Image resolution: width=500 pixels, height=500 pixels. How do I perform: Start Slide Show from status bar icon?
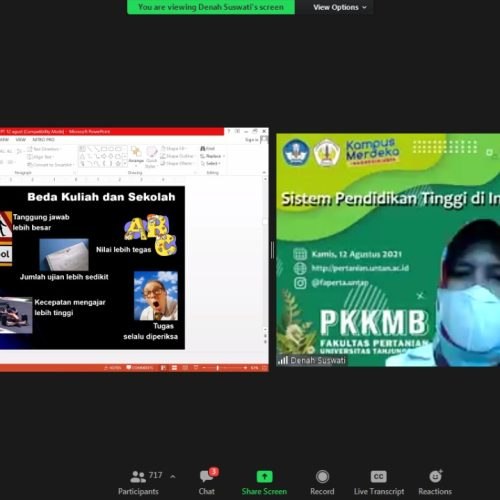coord(196,368)
